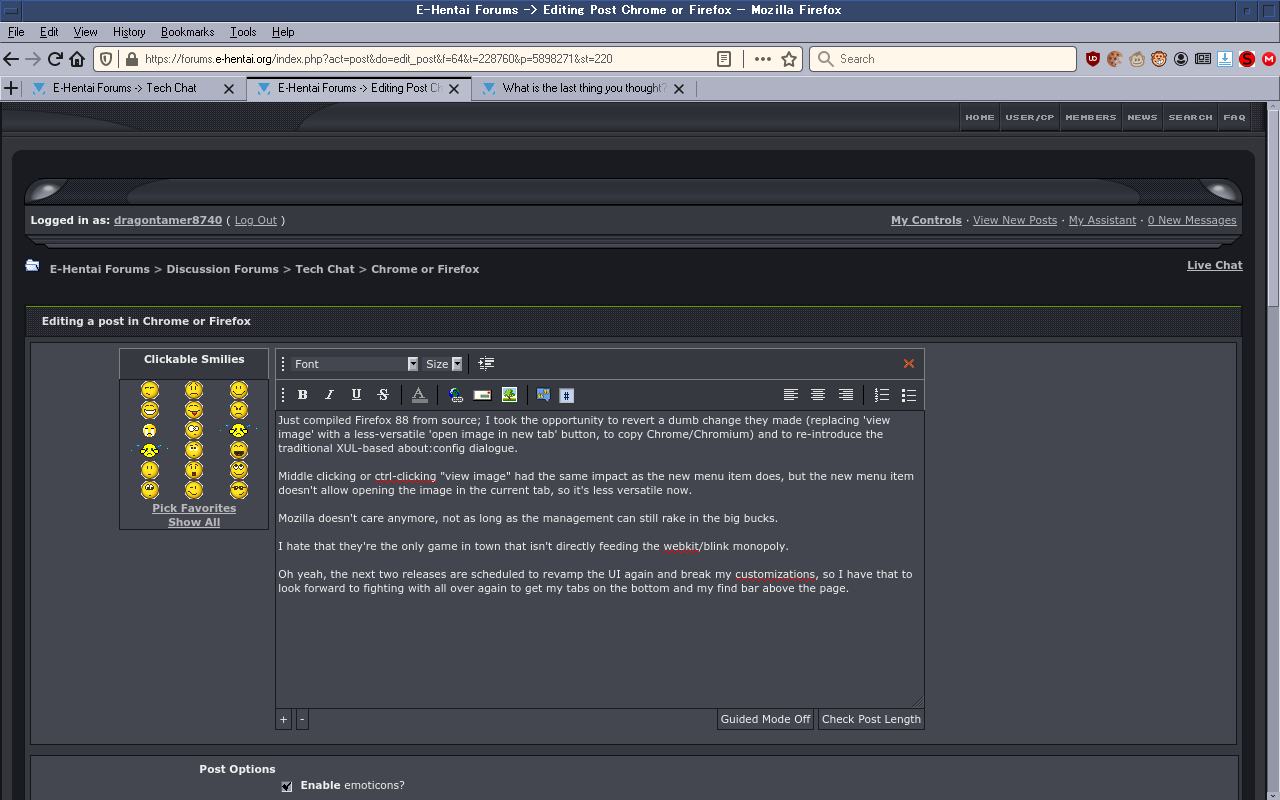Insert an email link from the editor toolbar
Screen dimensions: 1280x800
click(482, 395)
